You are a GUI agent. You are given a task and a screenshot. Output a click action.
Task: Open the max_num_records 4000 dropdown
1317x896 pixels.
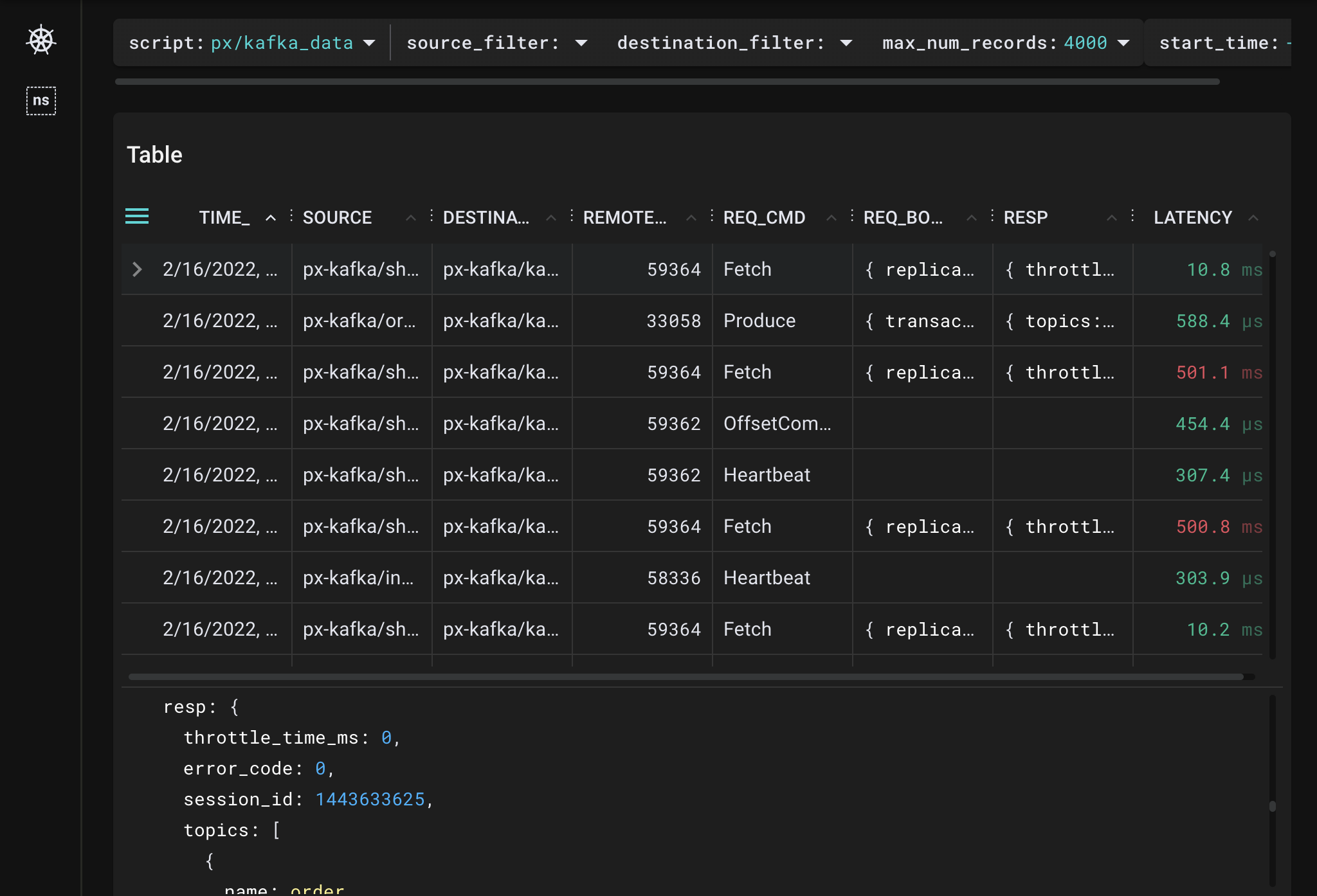click(1123, 43)
